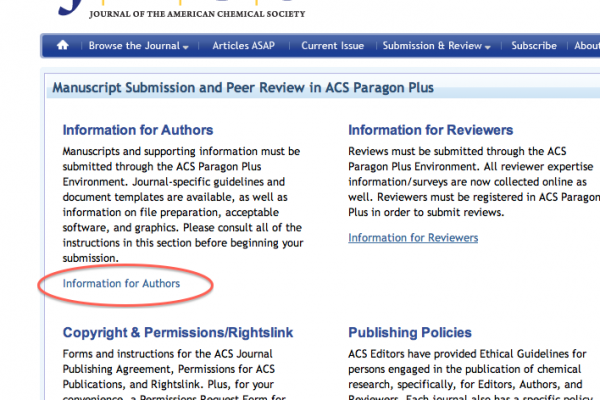Image resolution: width=600 pixels, height=400 pixels.
Task: Select the Copyright & Permissions/Rightslink heading
Action: (x=178, y=333)
